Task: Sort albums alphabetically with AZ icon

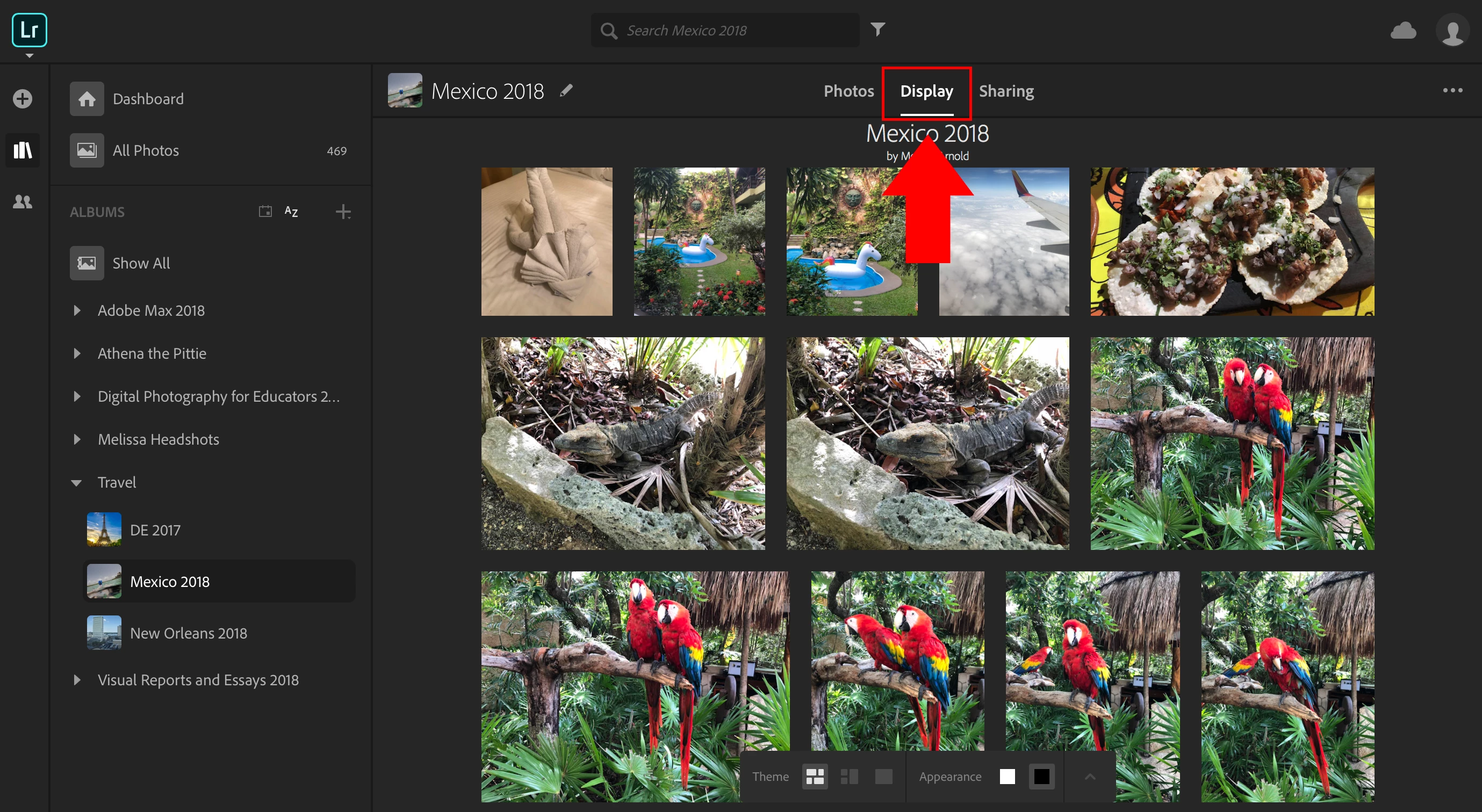Action: tap(291, 212)
